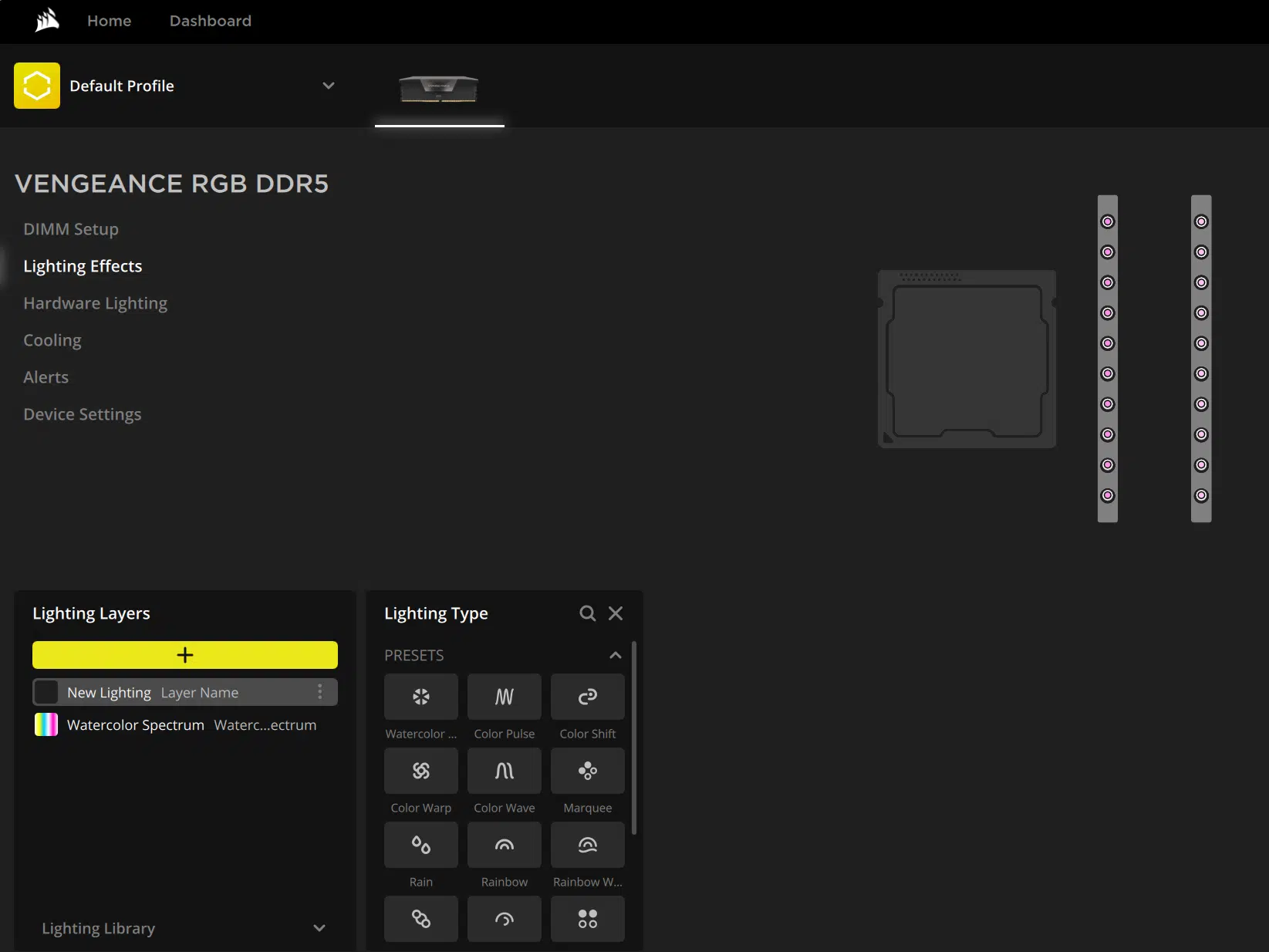Close the Lighting Type panel
Viewport: 1269px width, 952px height.
pos(616,613)
